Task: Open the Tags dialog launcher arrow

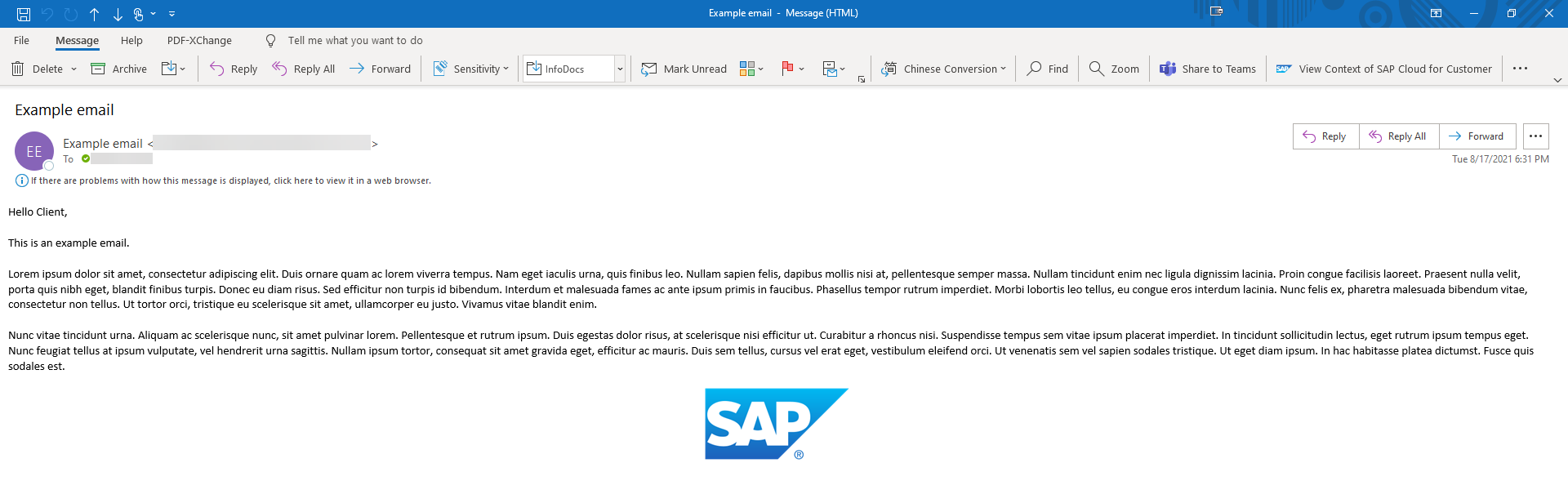Action: pos(862,79)
